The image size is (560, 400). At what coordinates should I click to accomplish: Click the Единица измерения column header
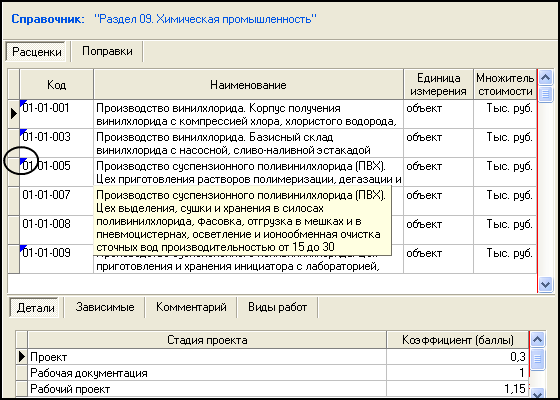438,84
